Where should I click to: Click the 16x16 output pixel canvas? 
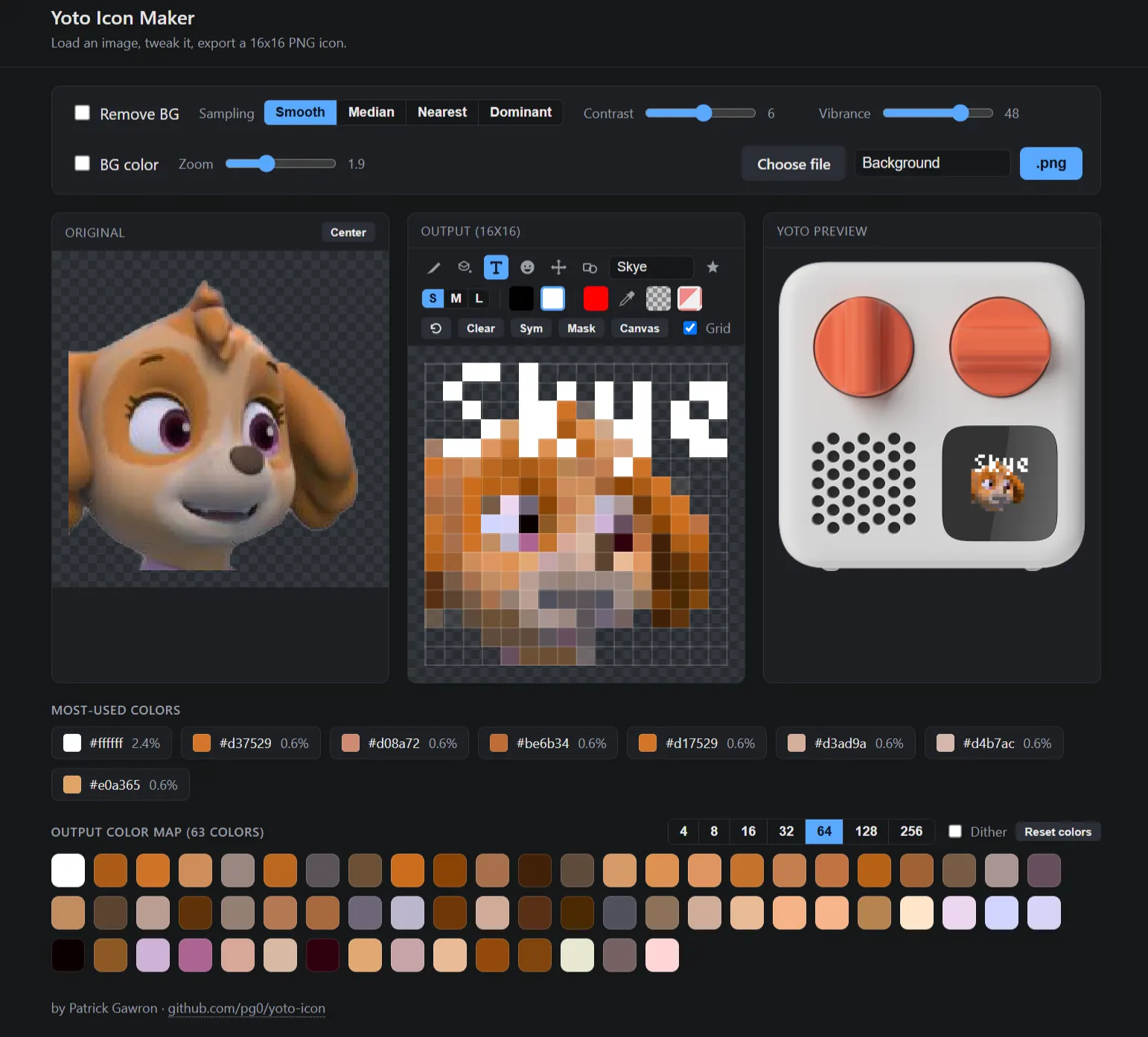click(x=575, y=514)
